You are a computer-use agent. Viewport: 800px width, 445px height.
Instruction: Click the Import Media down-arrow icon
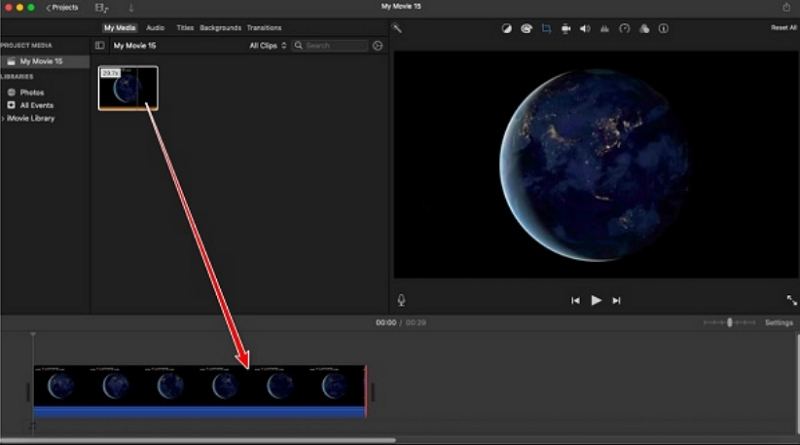click(x=131, y=8)
